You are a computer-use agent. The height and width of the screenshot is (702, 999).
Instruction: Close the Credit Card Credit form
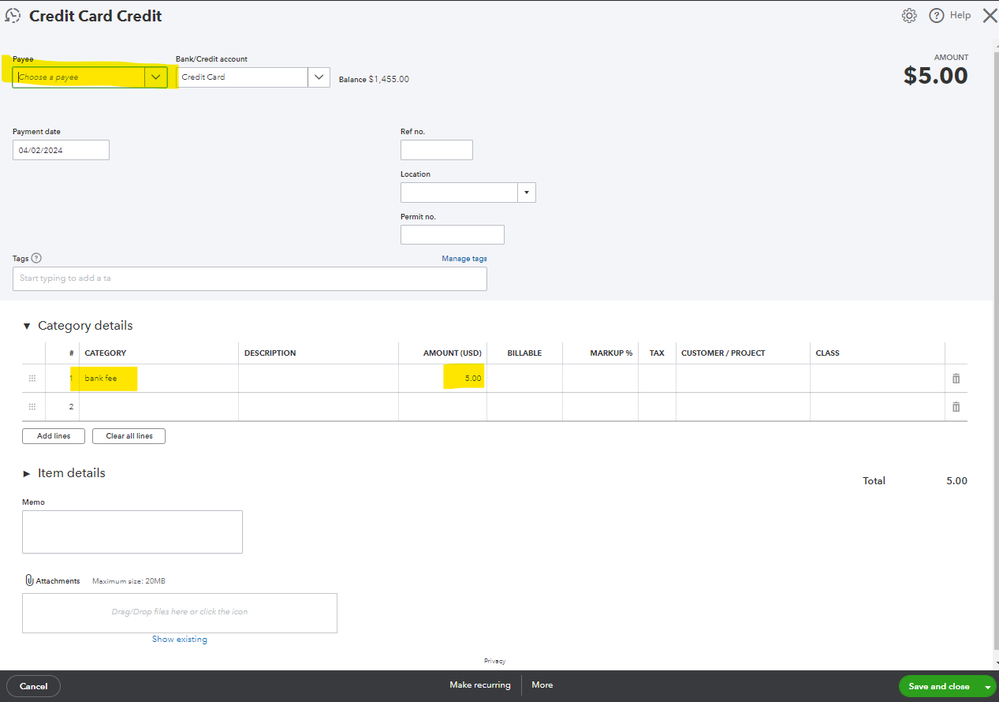click(x=990, y=15)
